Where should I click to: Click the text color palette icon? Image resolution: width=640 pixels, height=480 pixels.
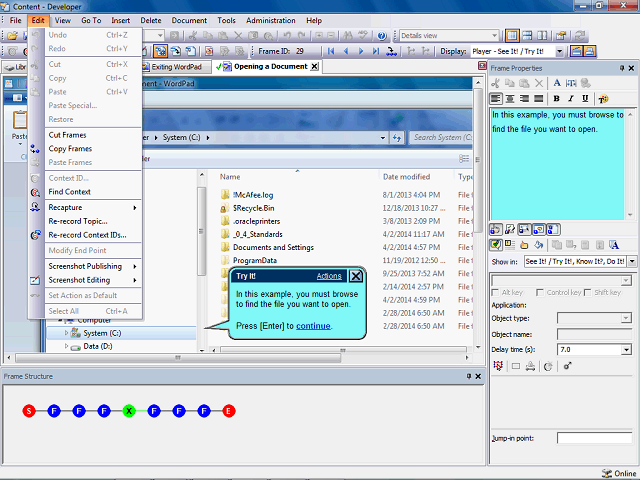click(x=603, y=99)
